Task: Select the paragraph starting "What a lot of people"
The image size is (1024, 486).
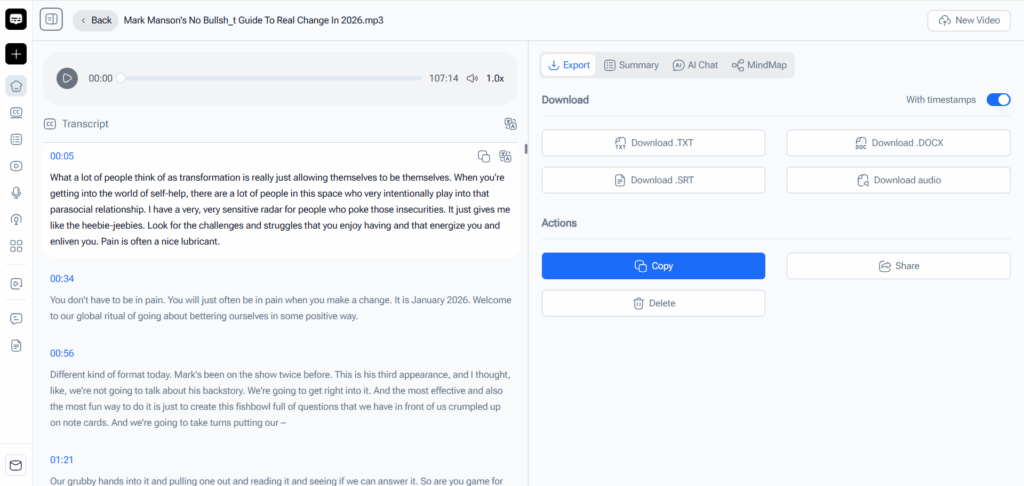Action: click(x=280, y=209)
